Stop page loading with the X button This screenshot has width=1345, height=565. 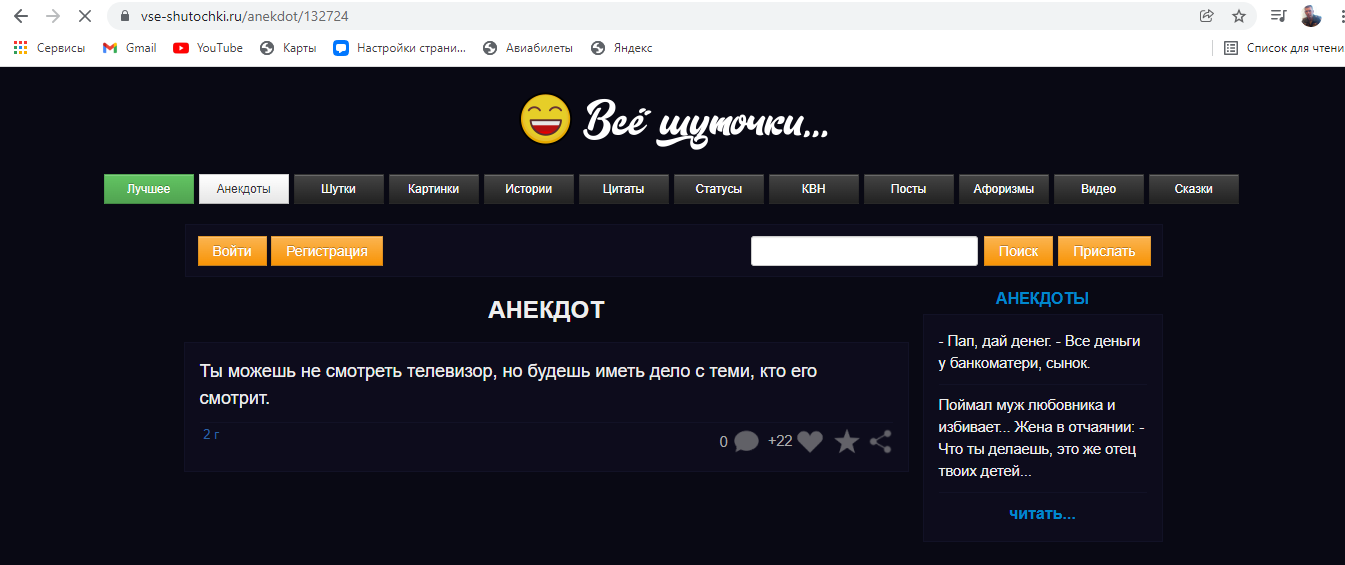click(84, 16)
